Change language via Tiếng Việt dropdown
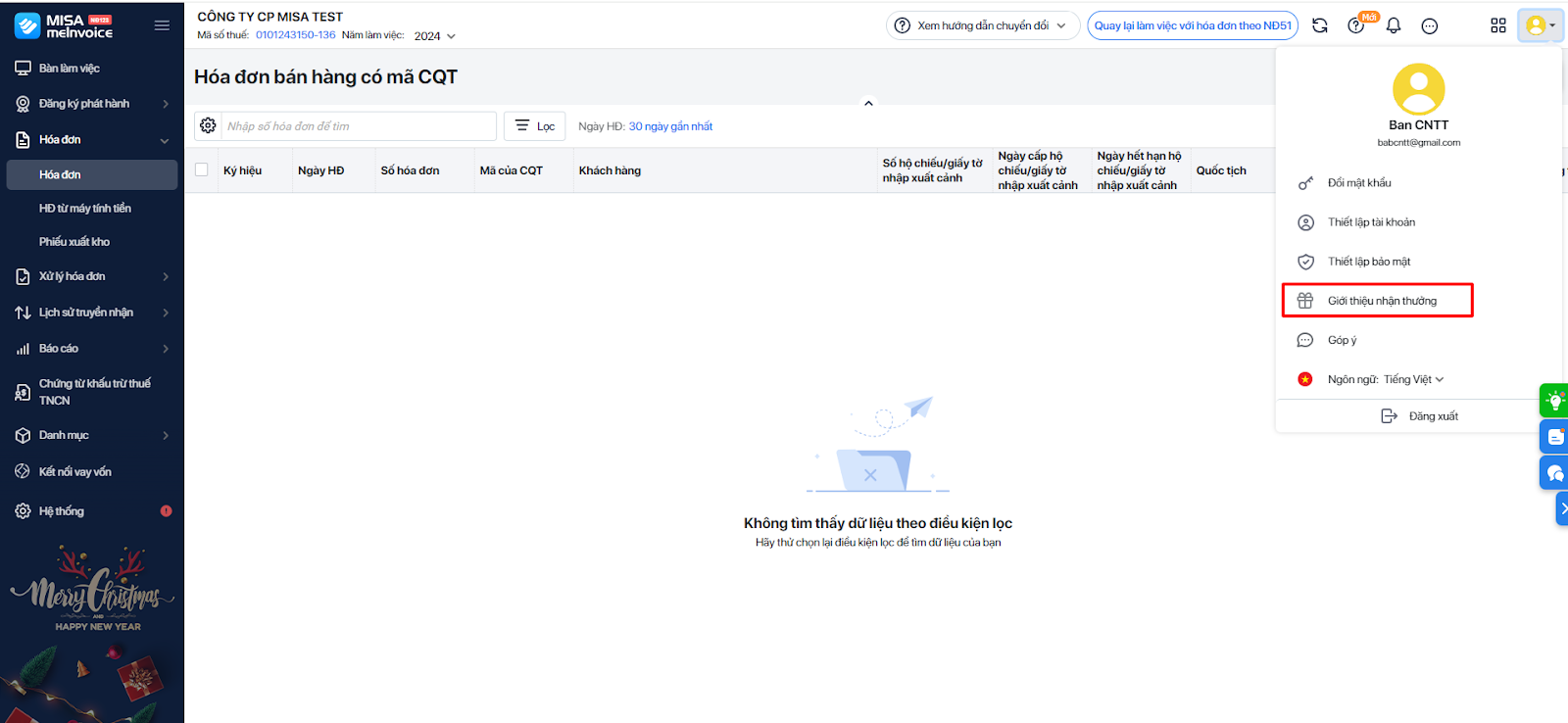The width and height of the screenshot is (1568, 723). pos(1412,379)
